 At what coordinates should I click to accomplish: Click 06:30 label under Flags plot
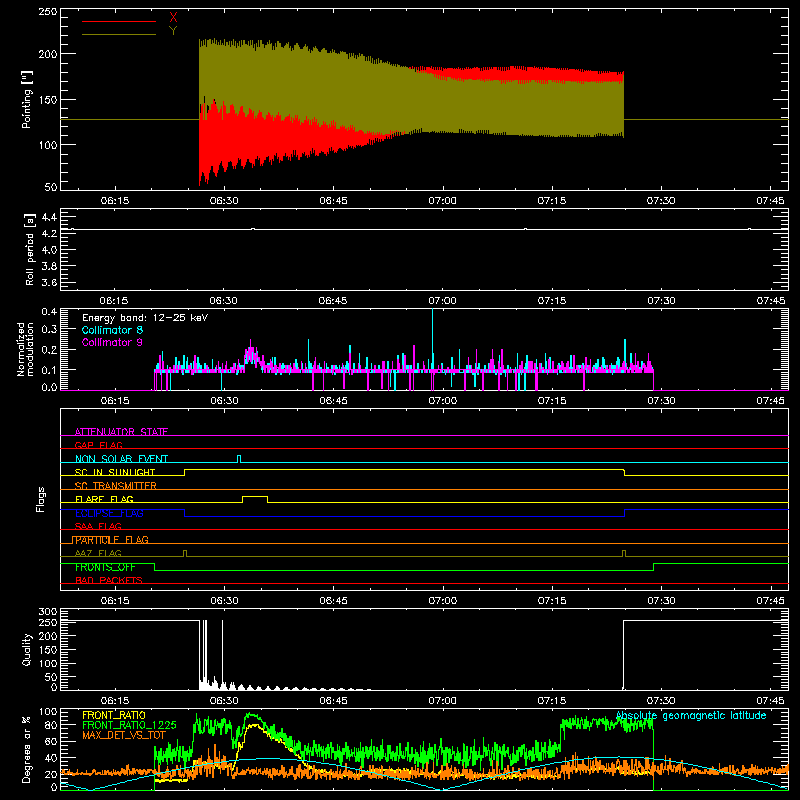224,601
